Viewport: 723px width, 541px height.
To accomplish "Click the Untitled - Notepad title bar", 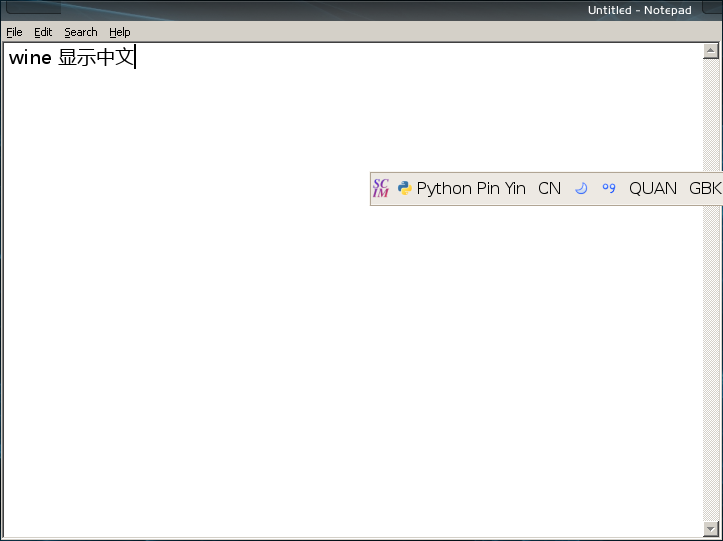I will coord(361,10).
